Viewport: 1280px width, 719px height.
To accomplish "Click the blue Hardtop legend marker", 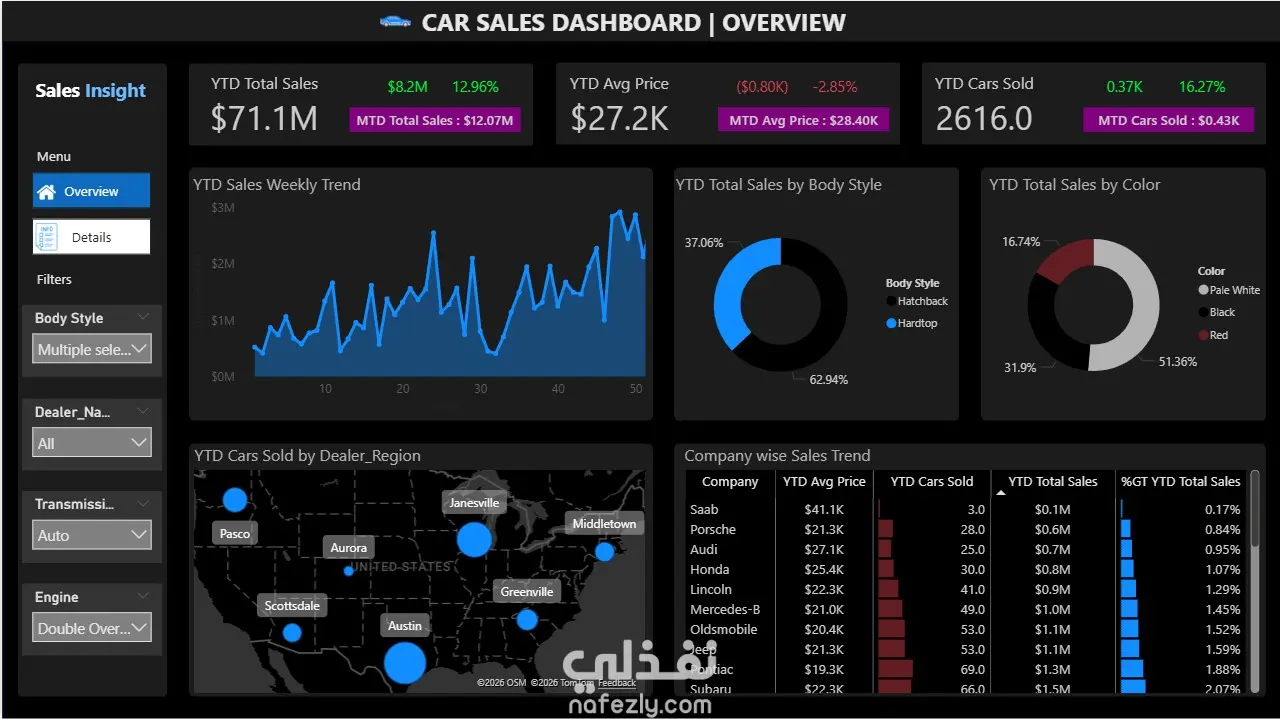I will [891, 323].
